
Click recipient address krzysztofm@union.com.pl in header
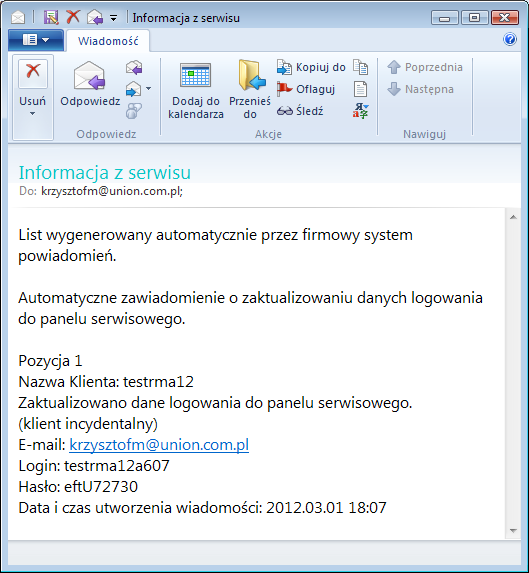click(x=112, y=191)
